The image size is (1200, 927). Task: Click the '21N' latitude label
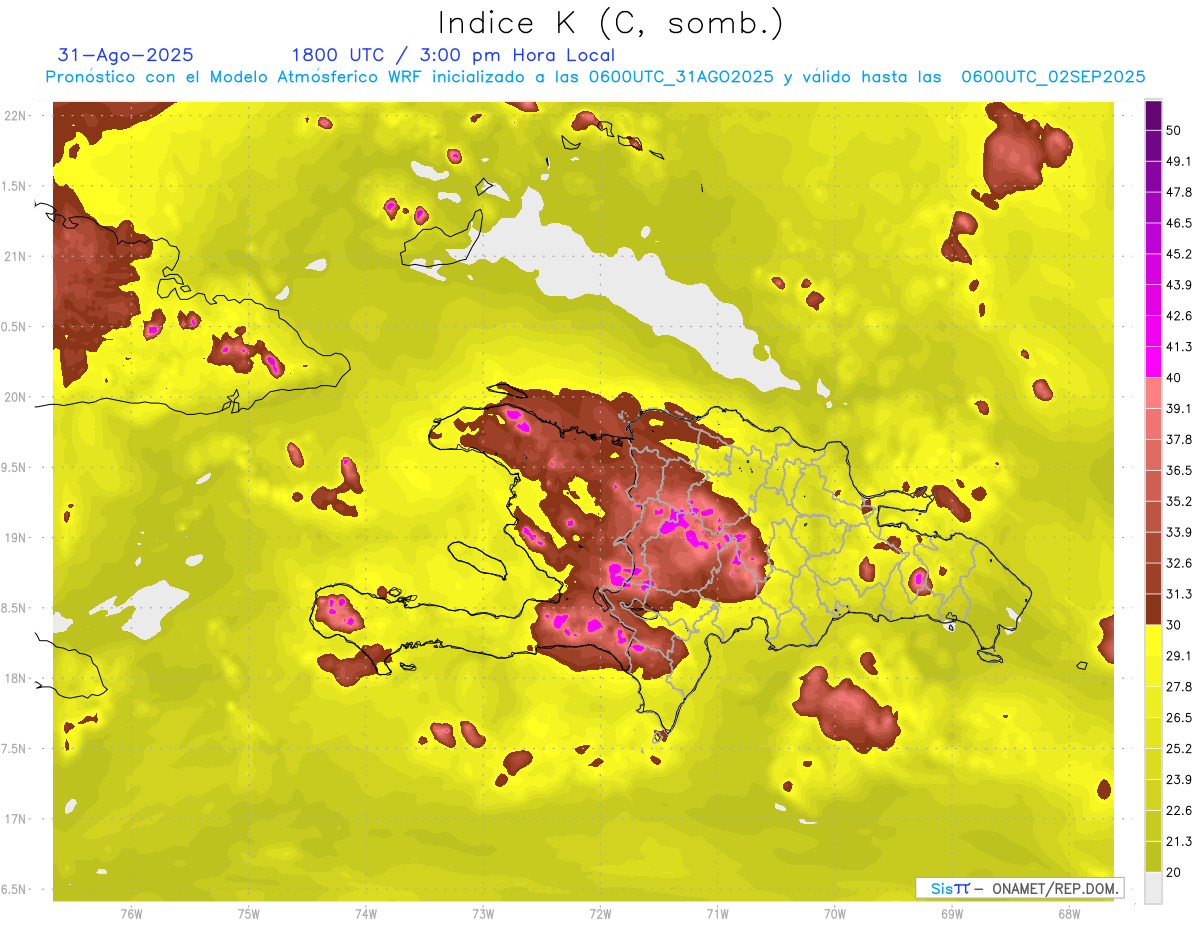[x=15, y=256]
